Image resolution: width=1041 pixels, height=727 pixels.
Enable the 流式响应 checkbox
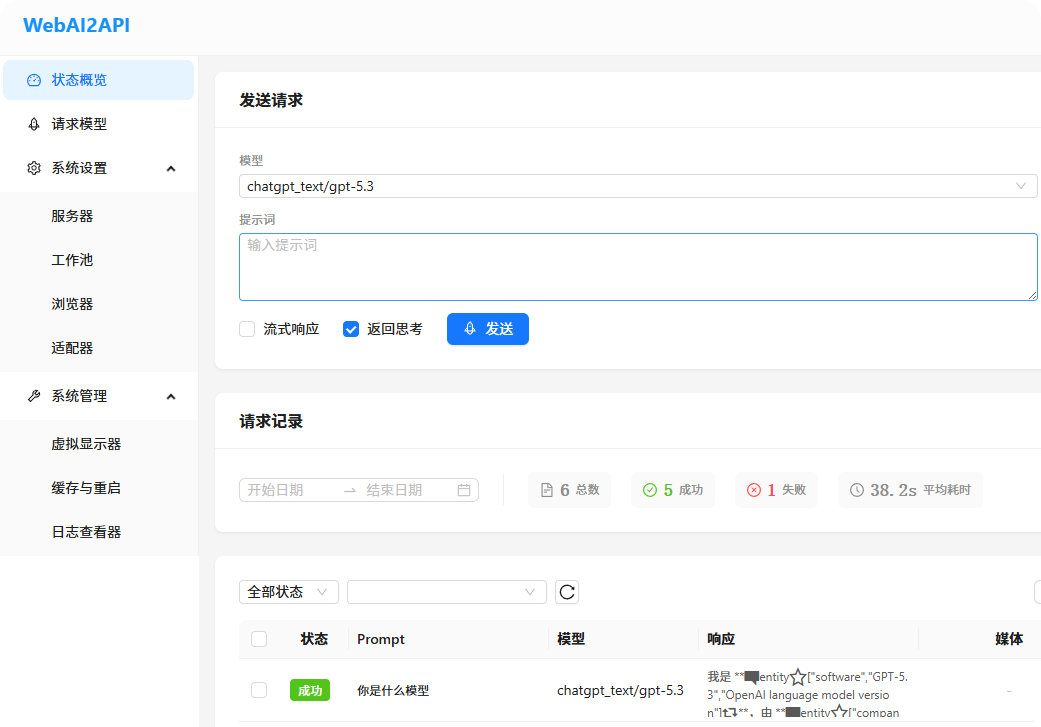247,329
